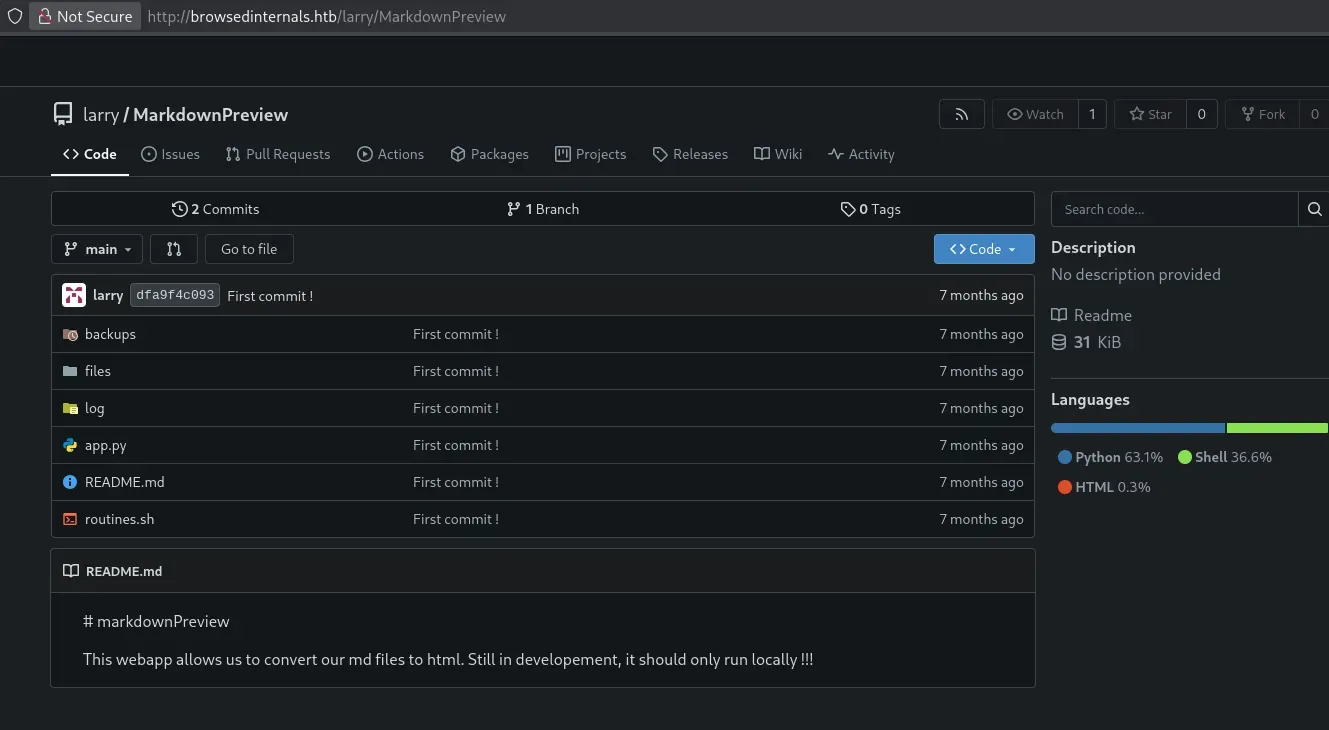Focus the Search code input field
Image resolution: width=1329 pixels, height=730 pixels.
(1174, 209)
